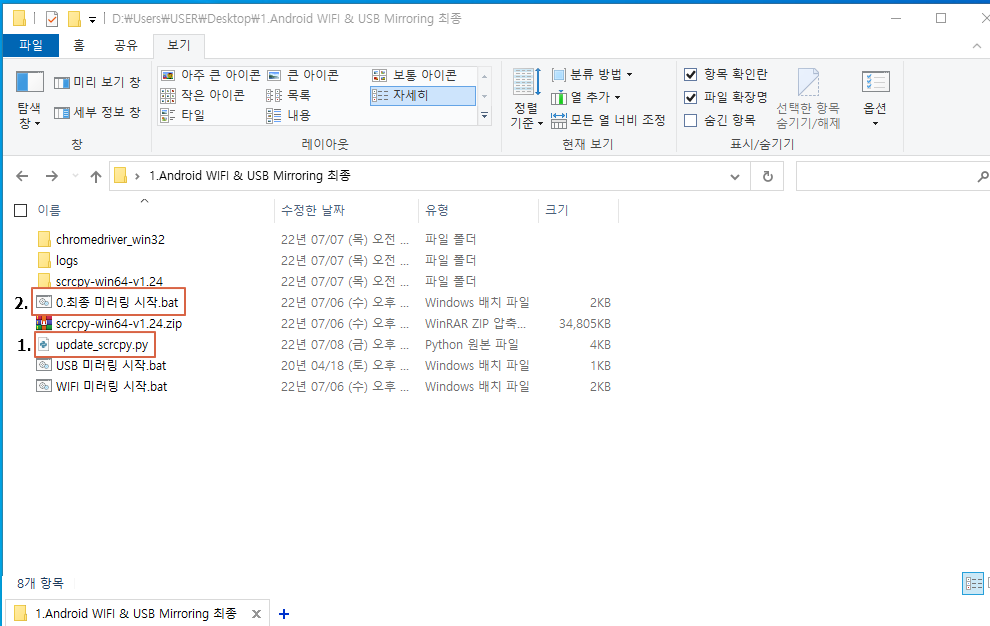The width and height of the screenshot is (990, 626).
Task: Add a new tab with plus button
Action: pos(284,613)
